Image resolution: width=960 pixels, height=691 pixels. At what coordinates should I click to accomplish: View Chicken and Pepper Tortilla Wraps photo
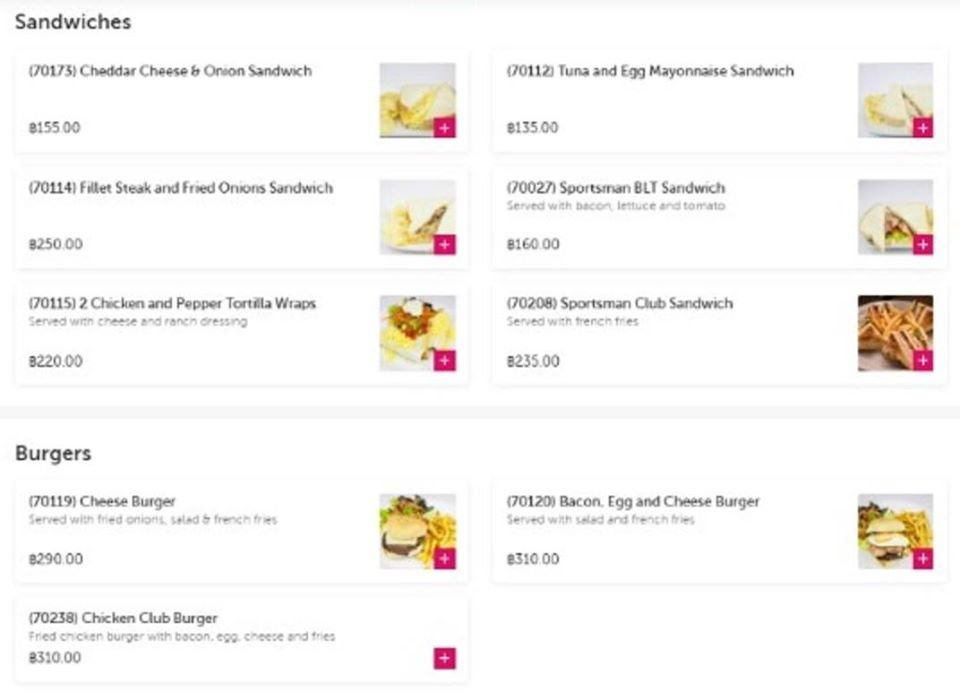tap(418, 333)
